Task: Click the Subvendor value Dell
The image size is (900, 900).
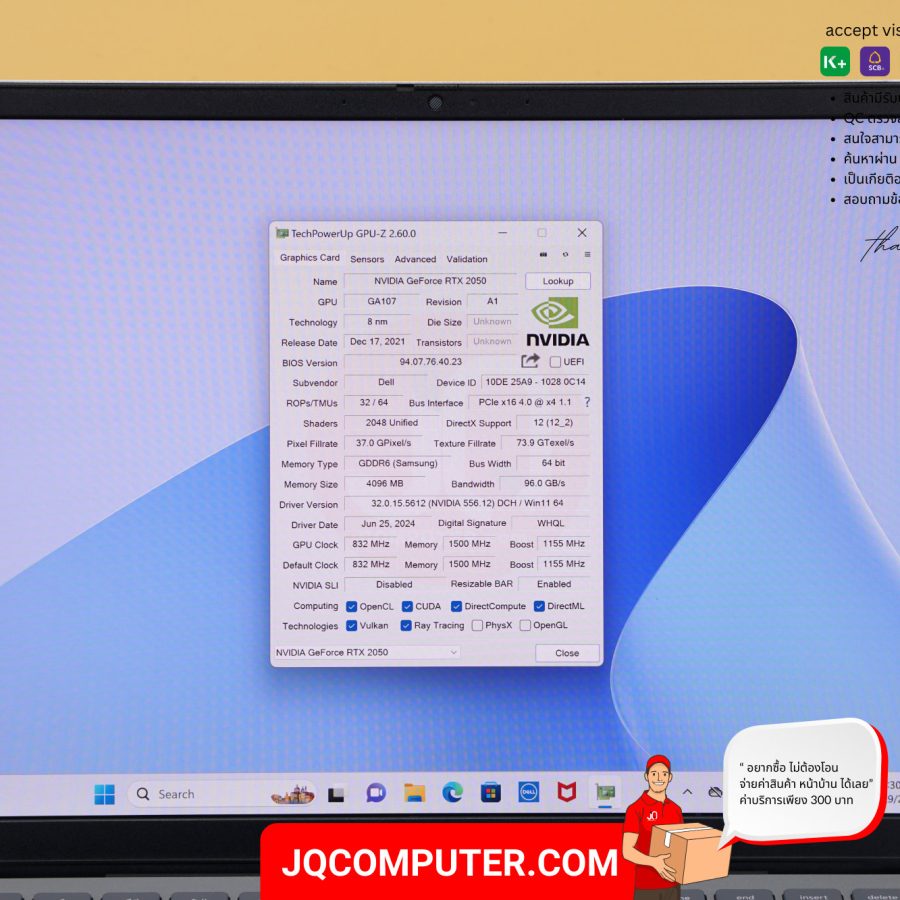Action: tap(386, 382)
